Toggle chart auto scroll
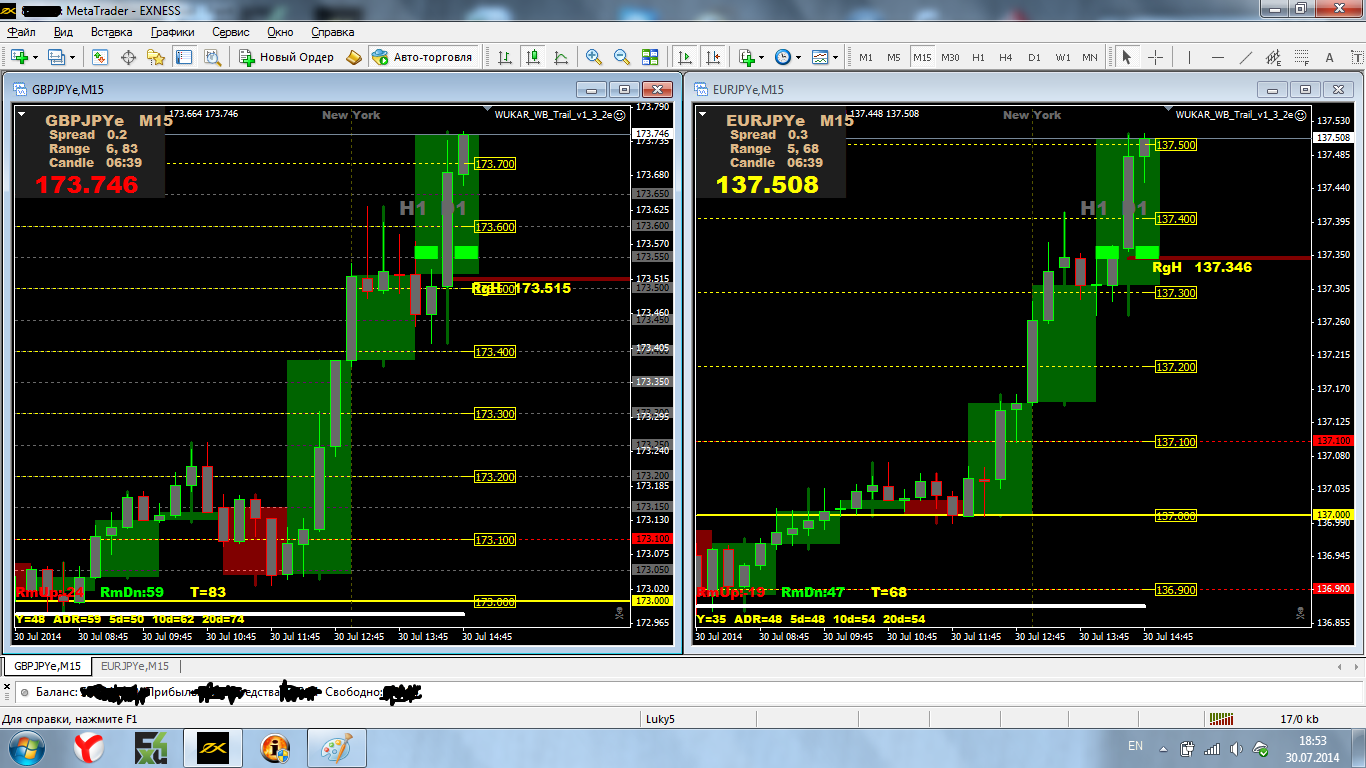The width and height of the screenshot is (1366, 768). [685, 57]
